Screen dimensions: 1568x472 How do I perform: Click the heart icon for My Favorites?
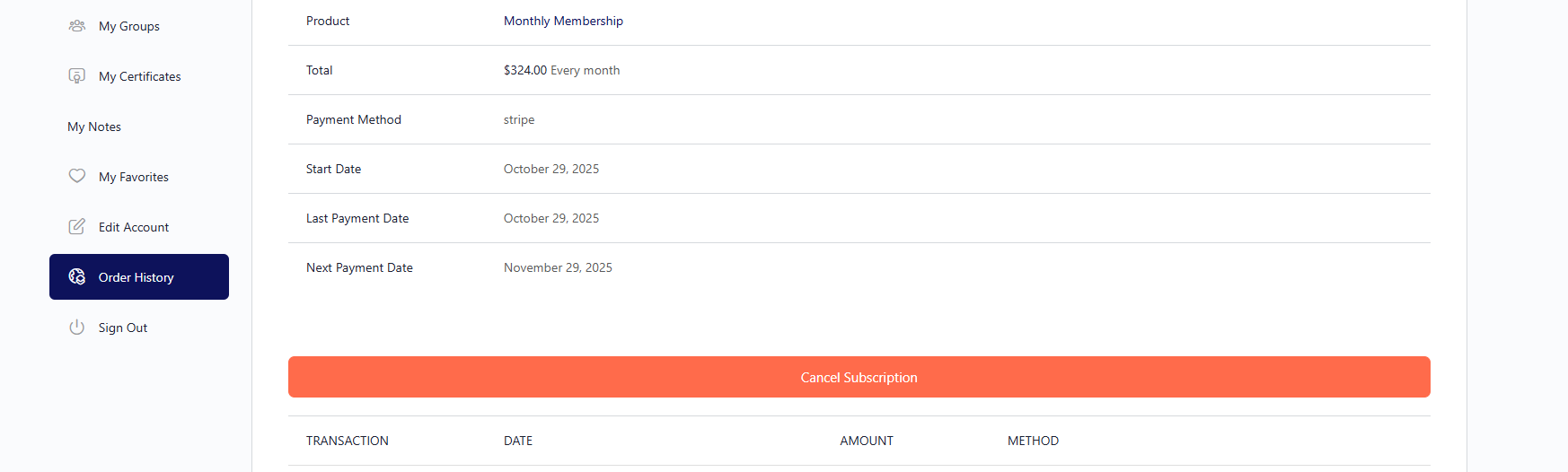[x=77, y=176]
